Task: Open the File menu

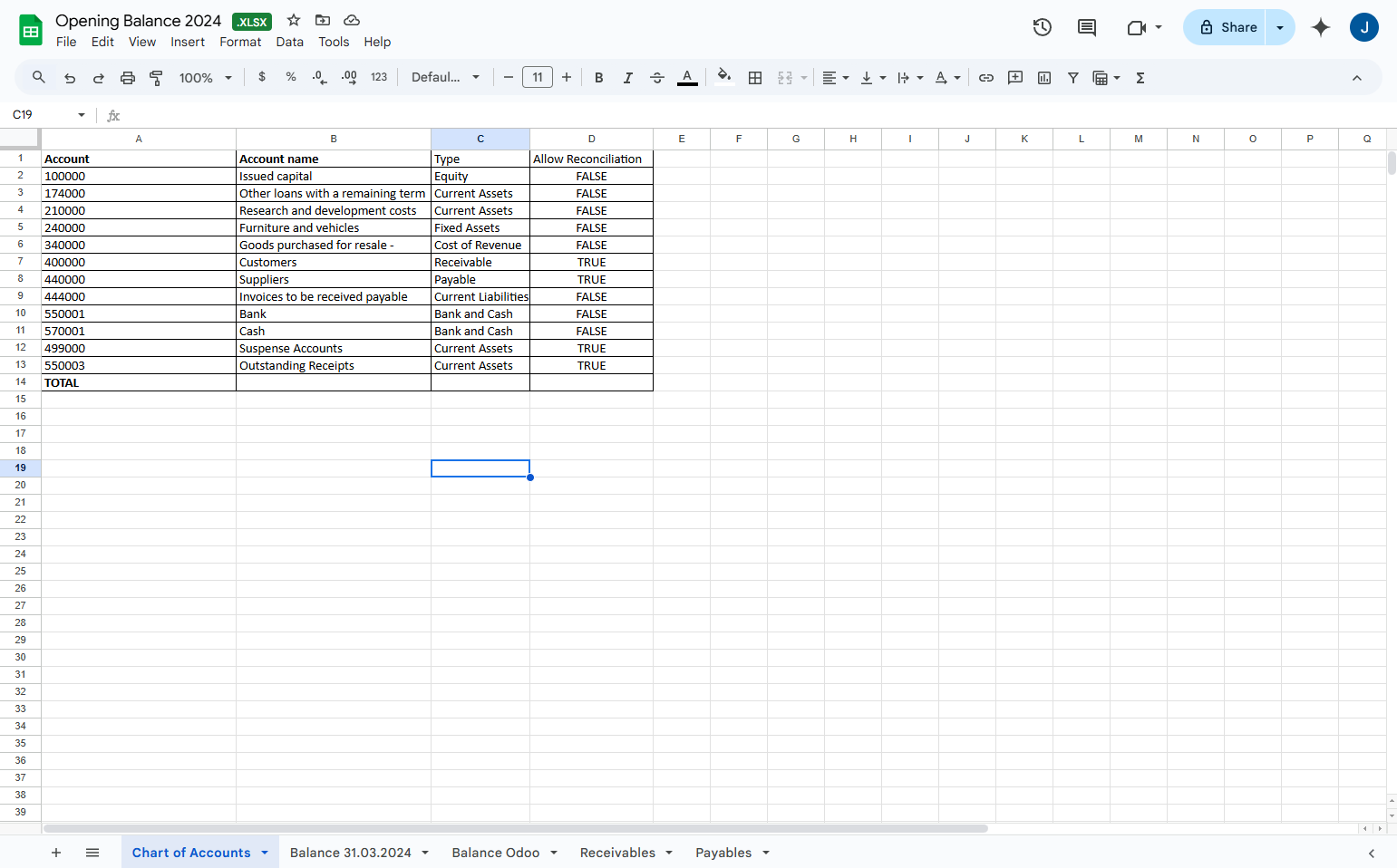Action: (x=66, y=42)
